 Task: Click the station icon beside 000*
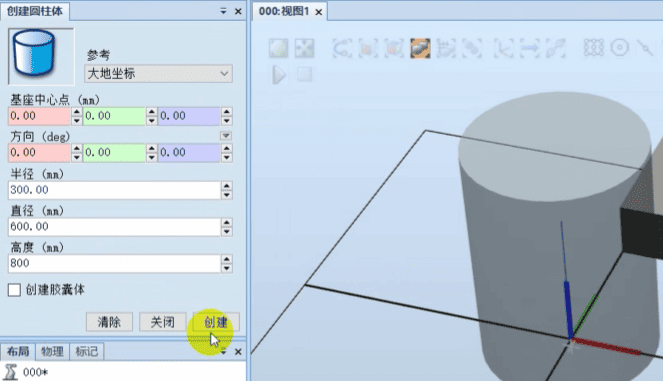tap(10, 372)
